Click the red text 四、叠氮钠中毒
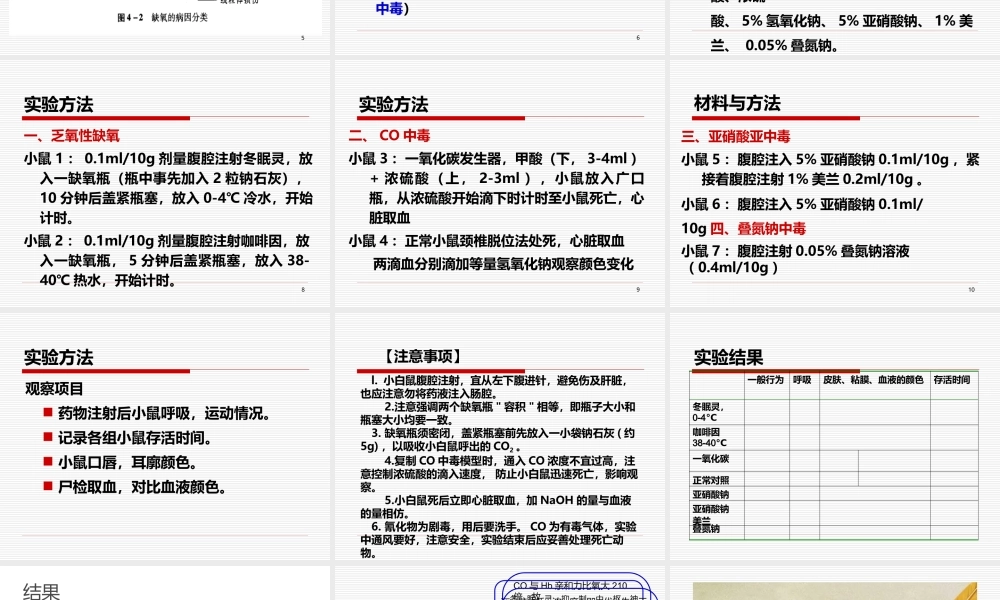This screenshot has height=600, width=1000. (x=758, y=228)
